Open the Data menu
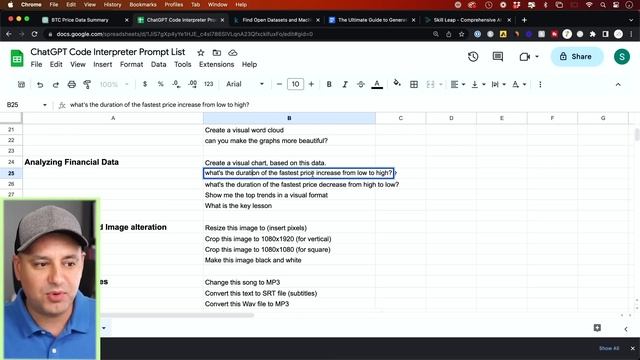Image resolution: width=640 pixels, height=360 pixels. (x=158, y=64)
